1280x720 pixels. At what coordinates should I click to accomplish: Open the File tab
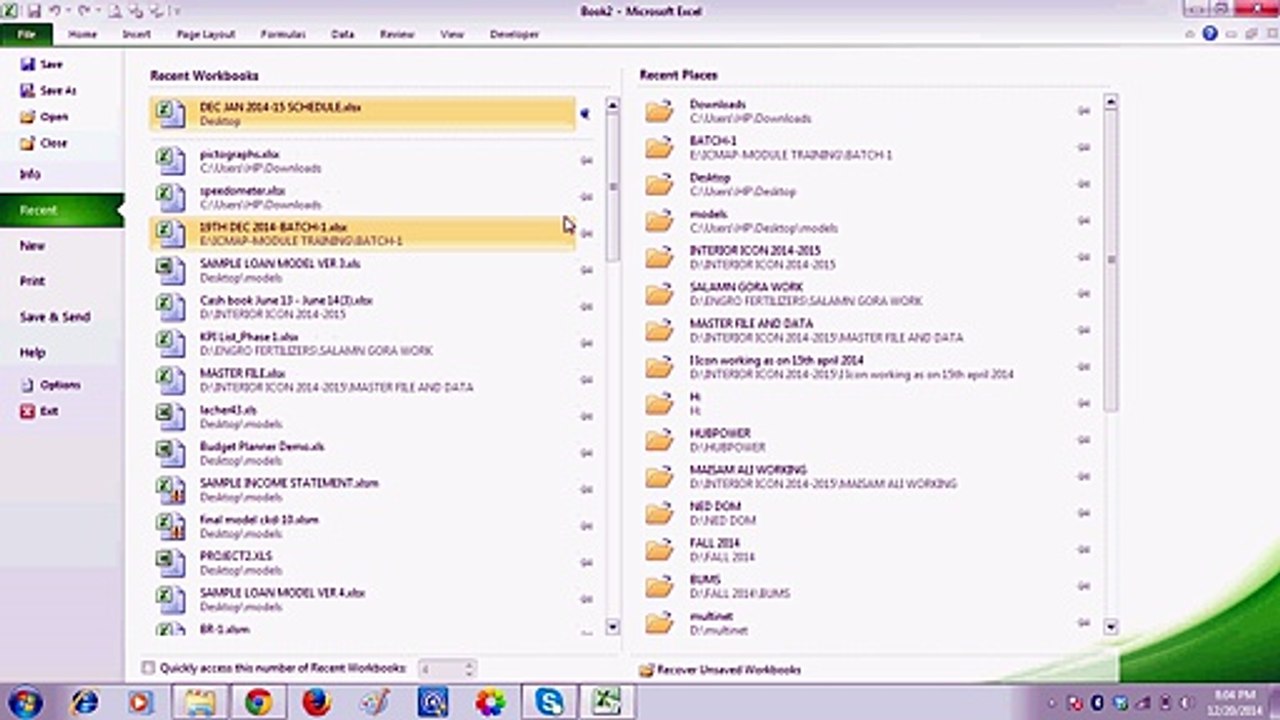tap(27, 34)
